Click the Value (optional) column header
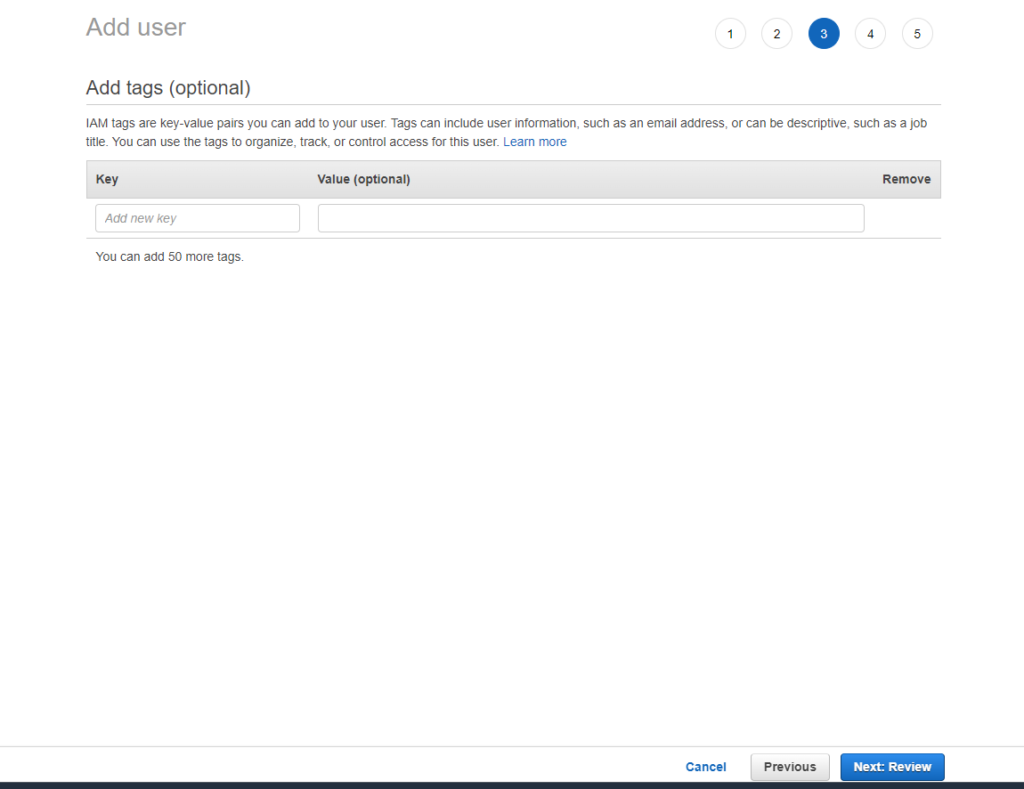 tap(363, 179)
